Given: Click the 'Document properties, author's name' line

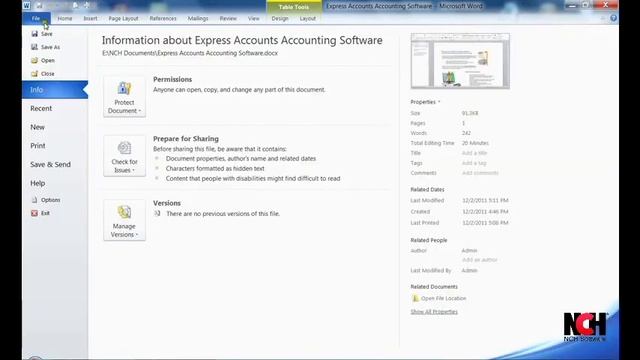Looking at the screenshot, I should pos(241,158).
